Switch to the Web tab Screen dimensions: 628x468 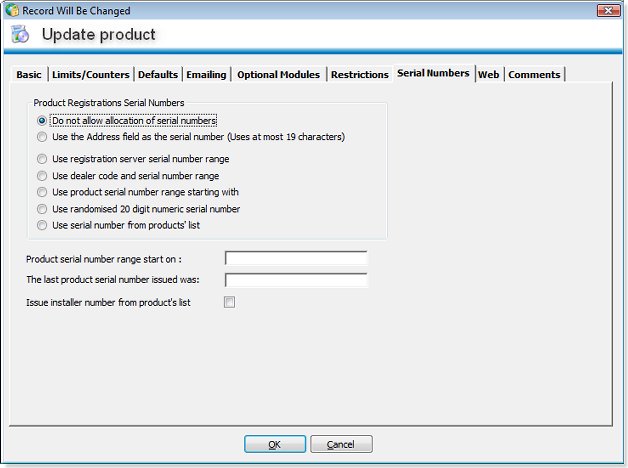pos(488,75)
